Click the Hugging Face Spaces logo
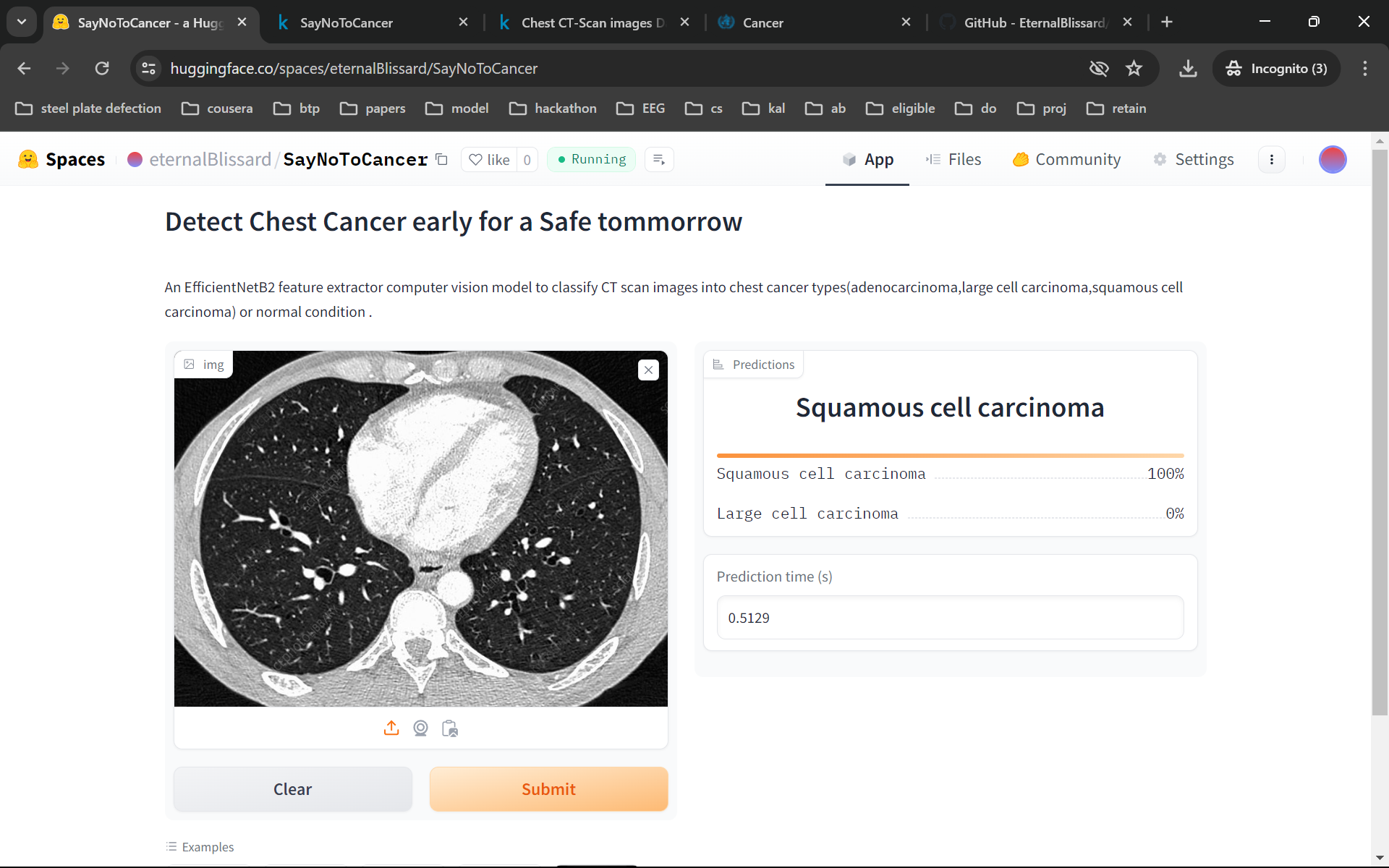The height and width of the screenshot is (868, 1389). [29, 159]
